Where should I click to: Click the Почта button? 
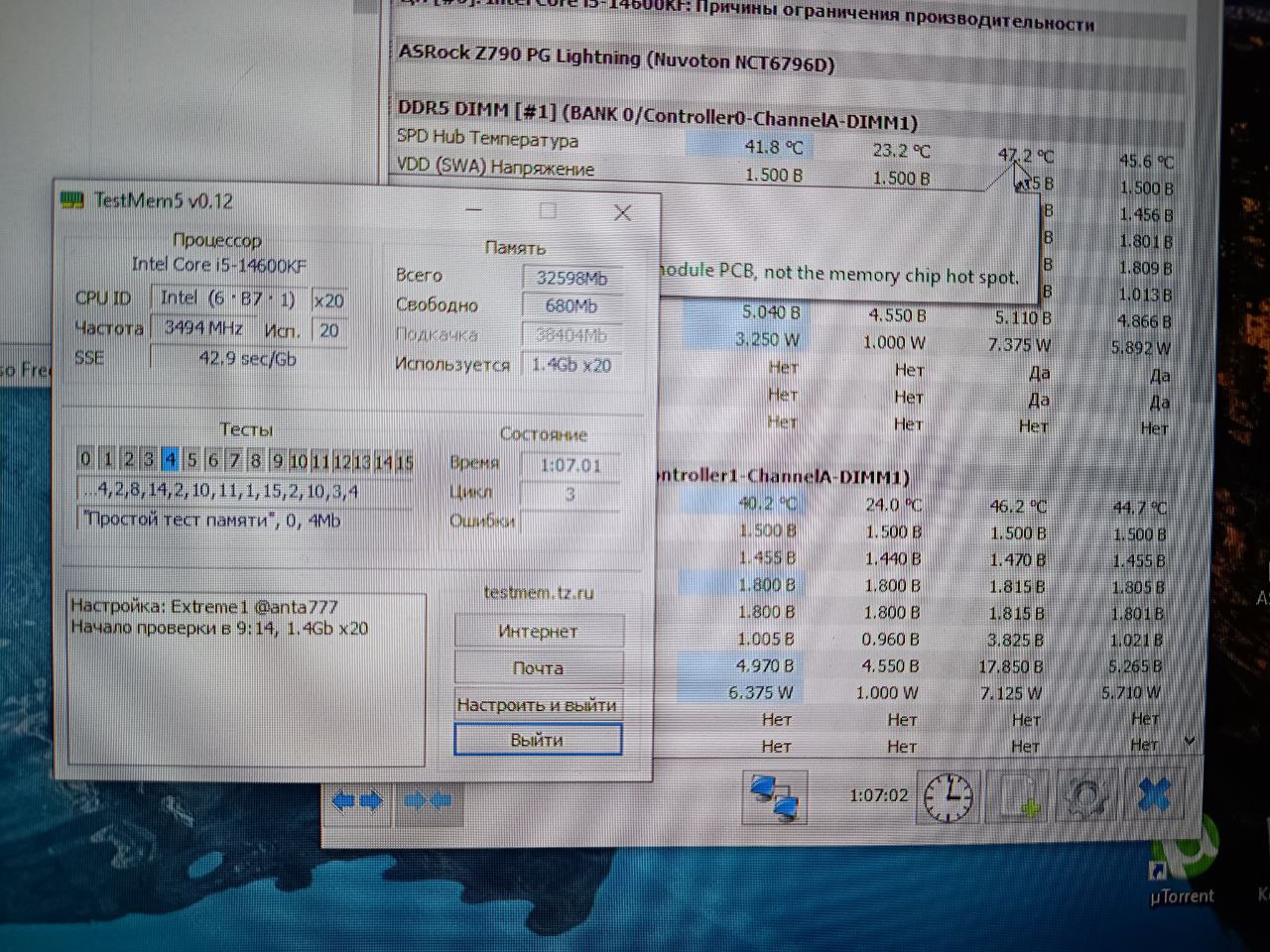[x=539, y=668]
